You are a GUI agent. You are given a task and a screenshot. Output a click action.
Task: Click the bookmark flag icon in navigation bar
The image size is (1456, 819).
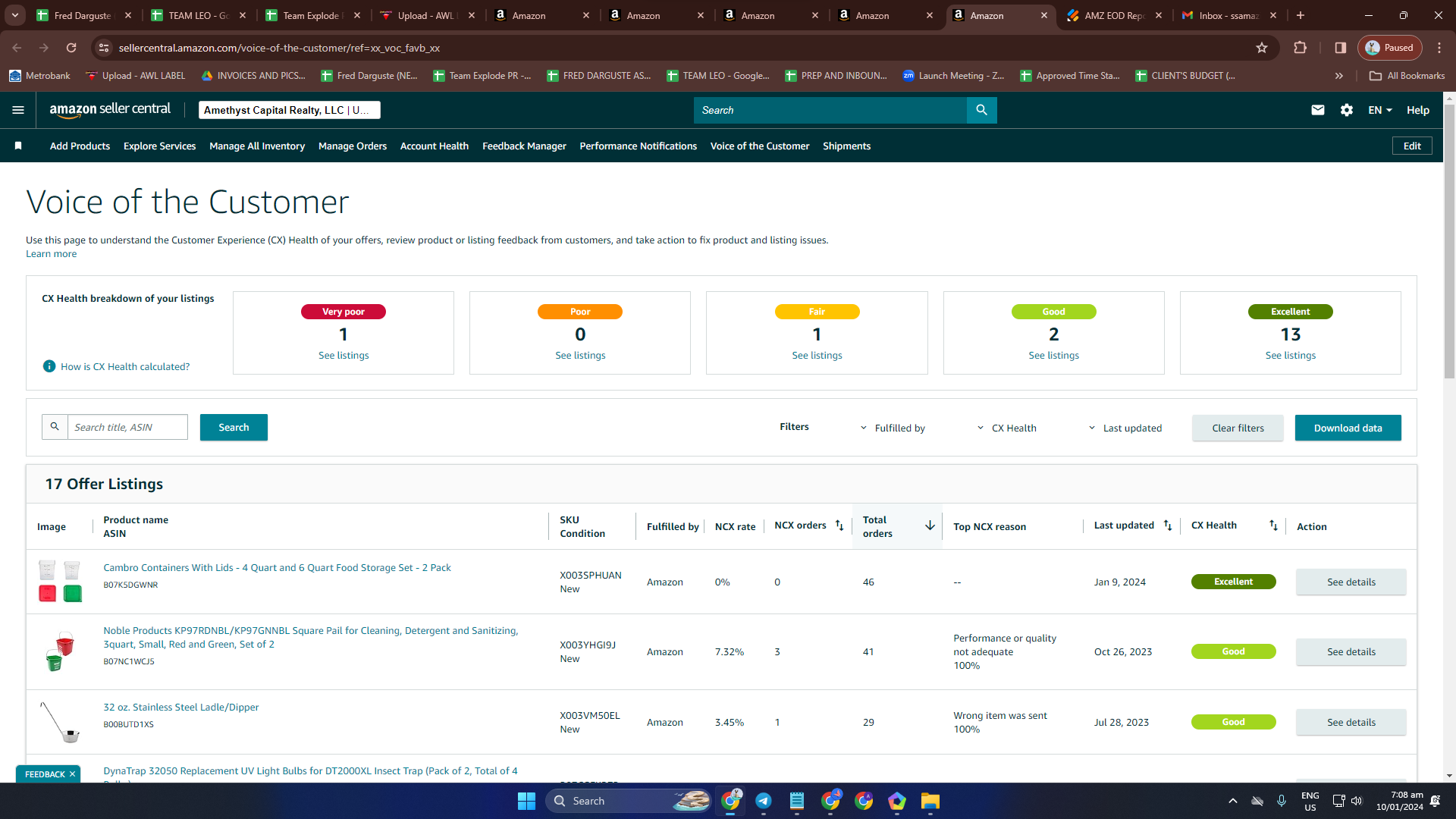[x=18, y=146]
